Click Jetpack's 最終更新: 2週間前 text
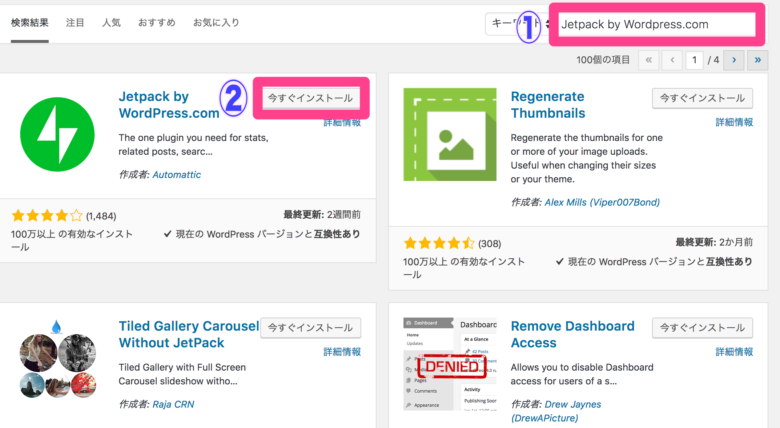This screenshot has height=428, width=780. coord(322,214)
